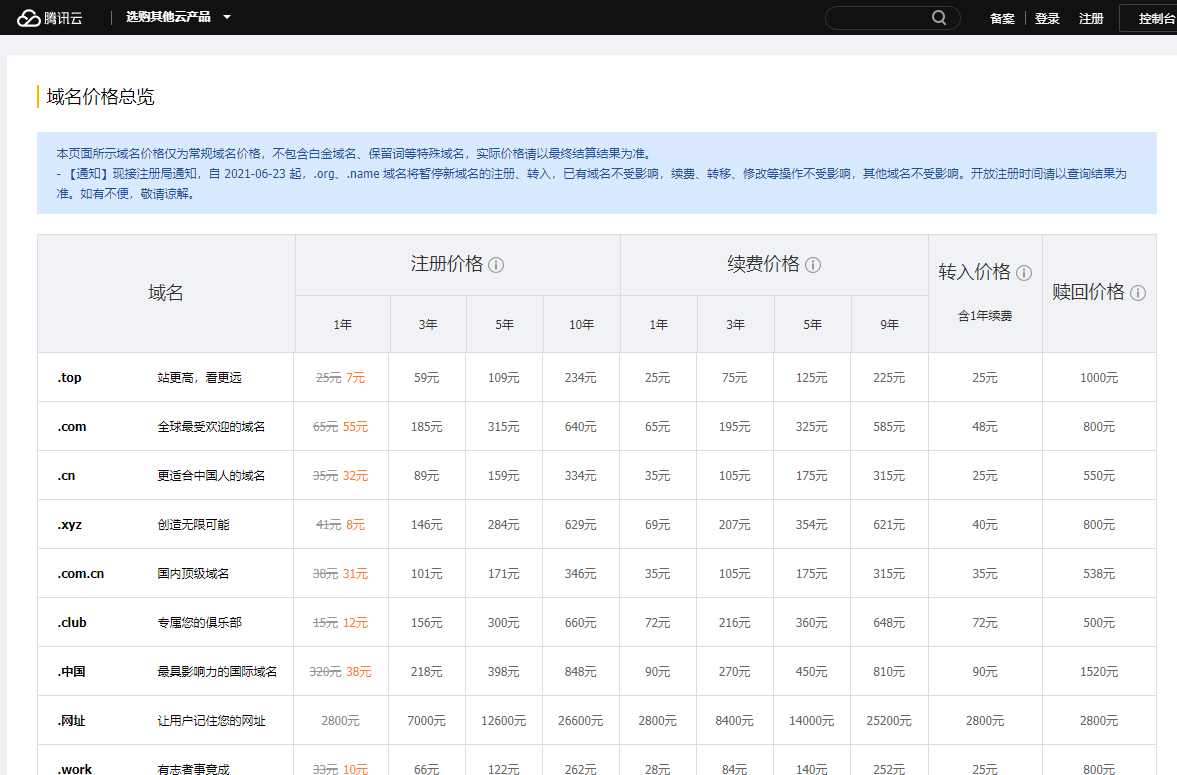This screenshot has width=1177, height=775.
Task: Click info icon next to 续费价格
Action: point(813,265)
